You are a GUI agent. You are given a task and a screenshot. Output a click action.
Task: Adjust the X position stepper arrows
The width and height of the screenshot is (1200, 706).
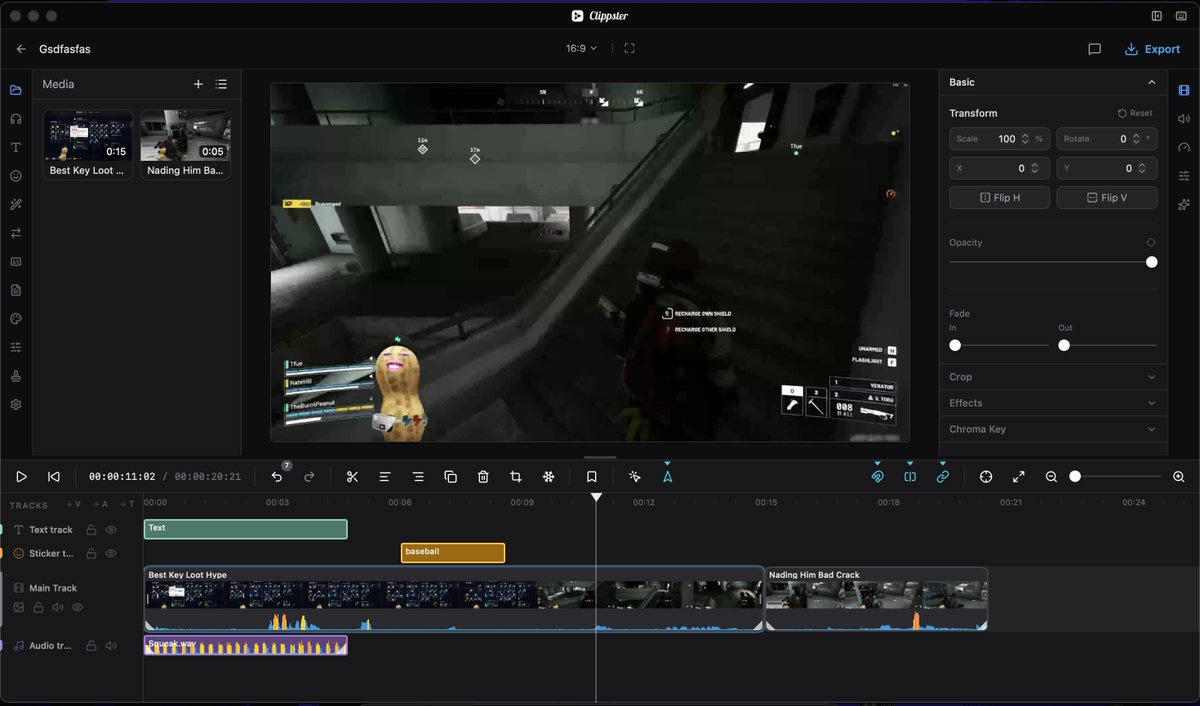pyautogui.click(x=1035, y=169)
